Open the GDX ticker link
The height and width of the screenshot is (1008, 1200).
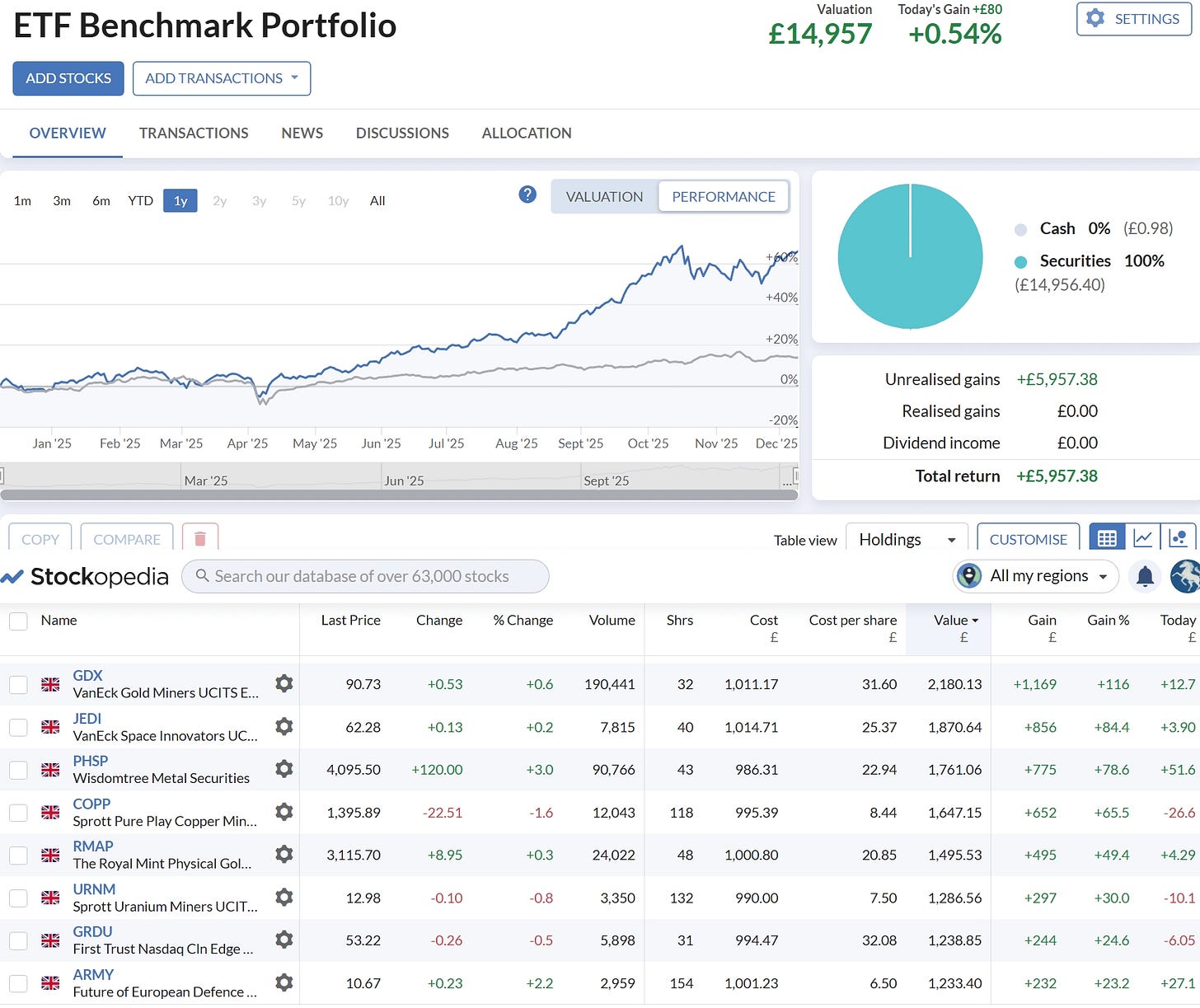87,675
